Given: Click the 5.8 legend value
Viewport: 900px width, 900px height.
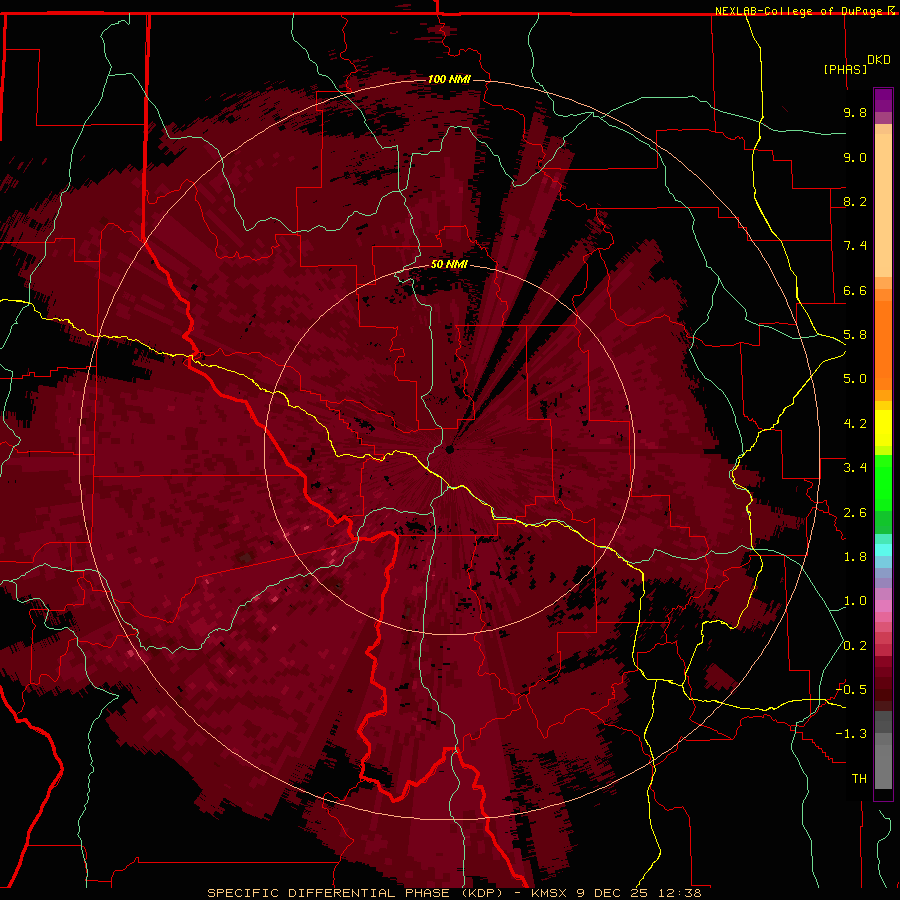Looking at the screenshot, I should click(x=855, y=335).
